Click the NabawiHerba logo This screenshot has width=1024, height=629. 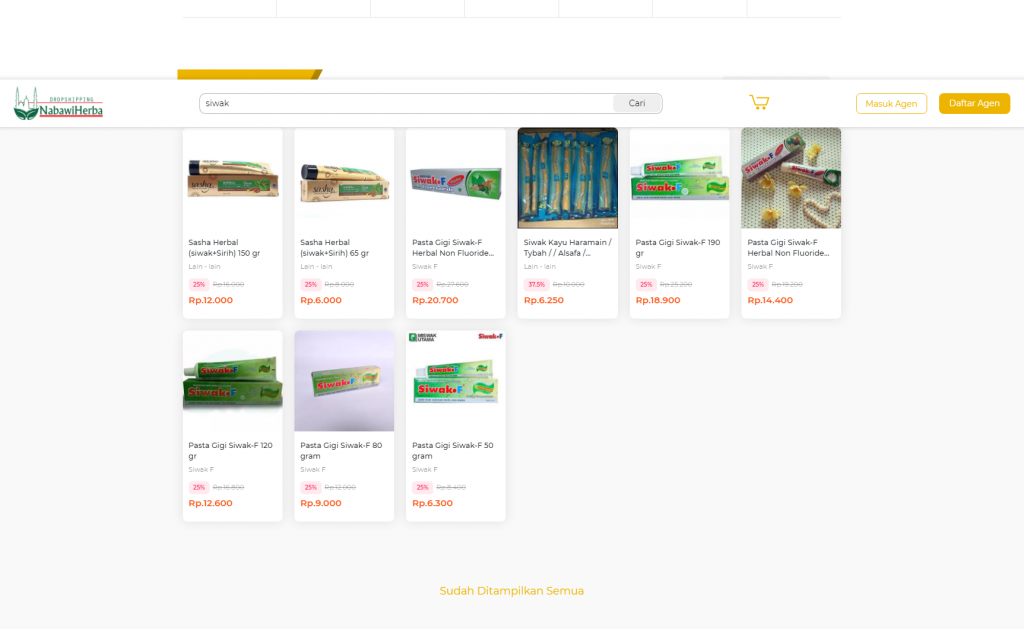[57, 102]
